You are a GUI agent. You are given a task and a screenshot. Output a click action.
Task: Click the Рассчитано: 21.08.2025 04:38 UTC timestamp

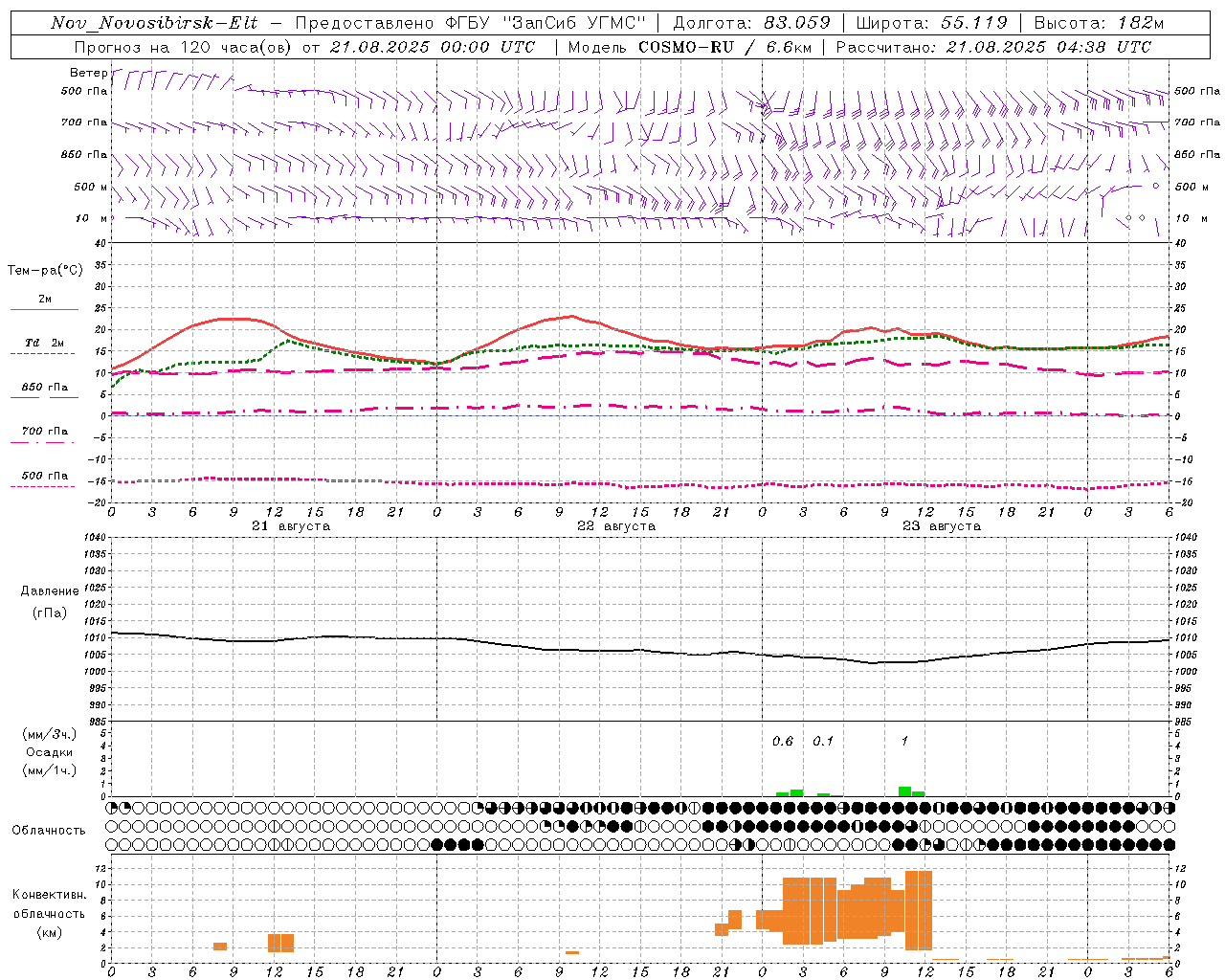993,47
